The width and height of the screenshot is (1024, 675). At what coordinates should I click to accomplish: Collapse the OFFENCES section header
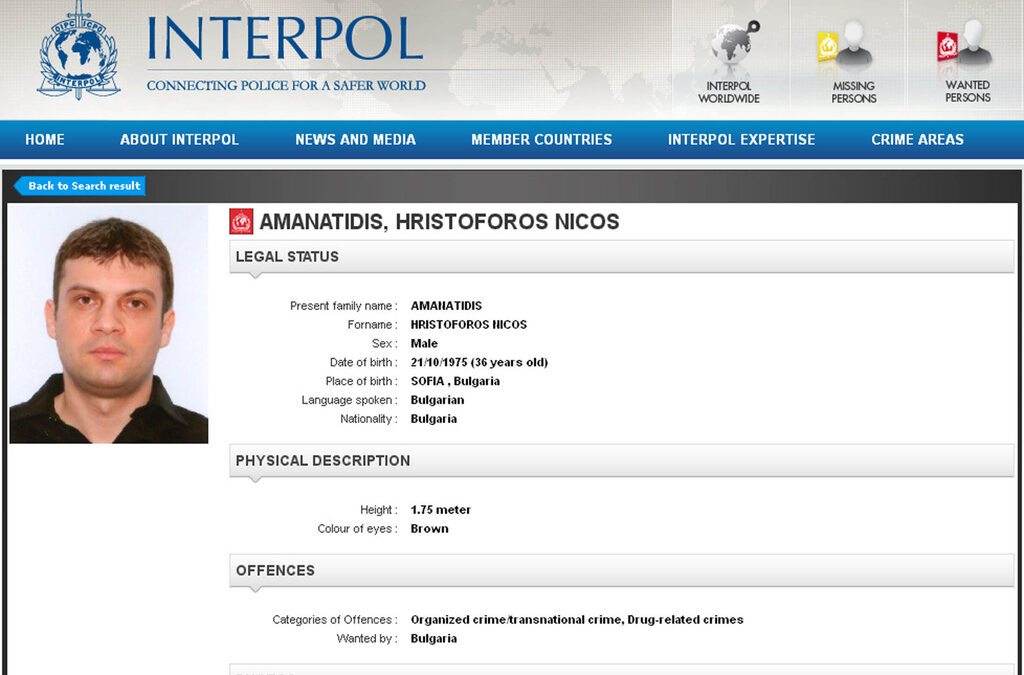pos(621,571)
